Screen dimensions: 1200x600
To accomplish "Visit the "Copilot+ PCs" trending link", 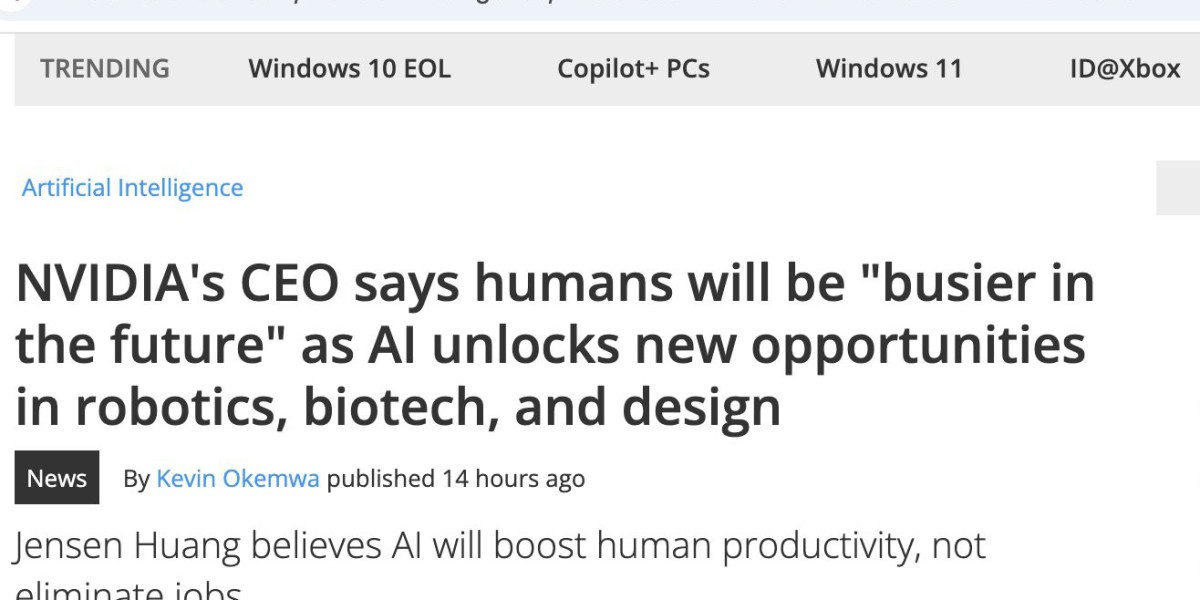I will click(x=634, y=69).
